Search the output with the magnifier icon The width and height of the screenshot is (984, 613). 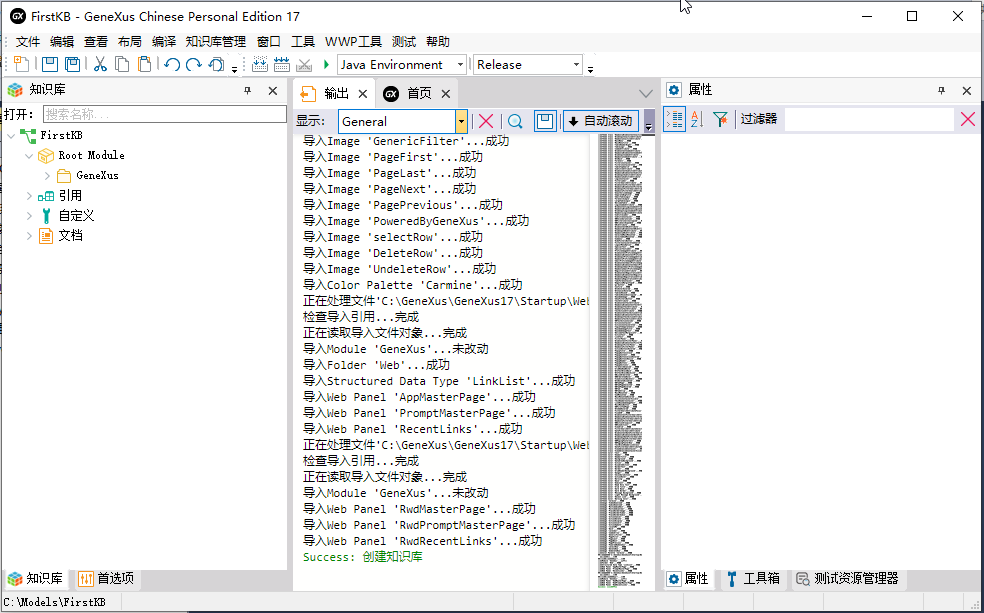(x=515, y=121)
